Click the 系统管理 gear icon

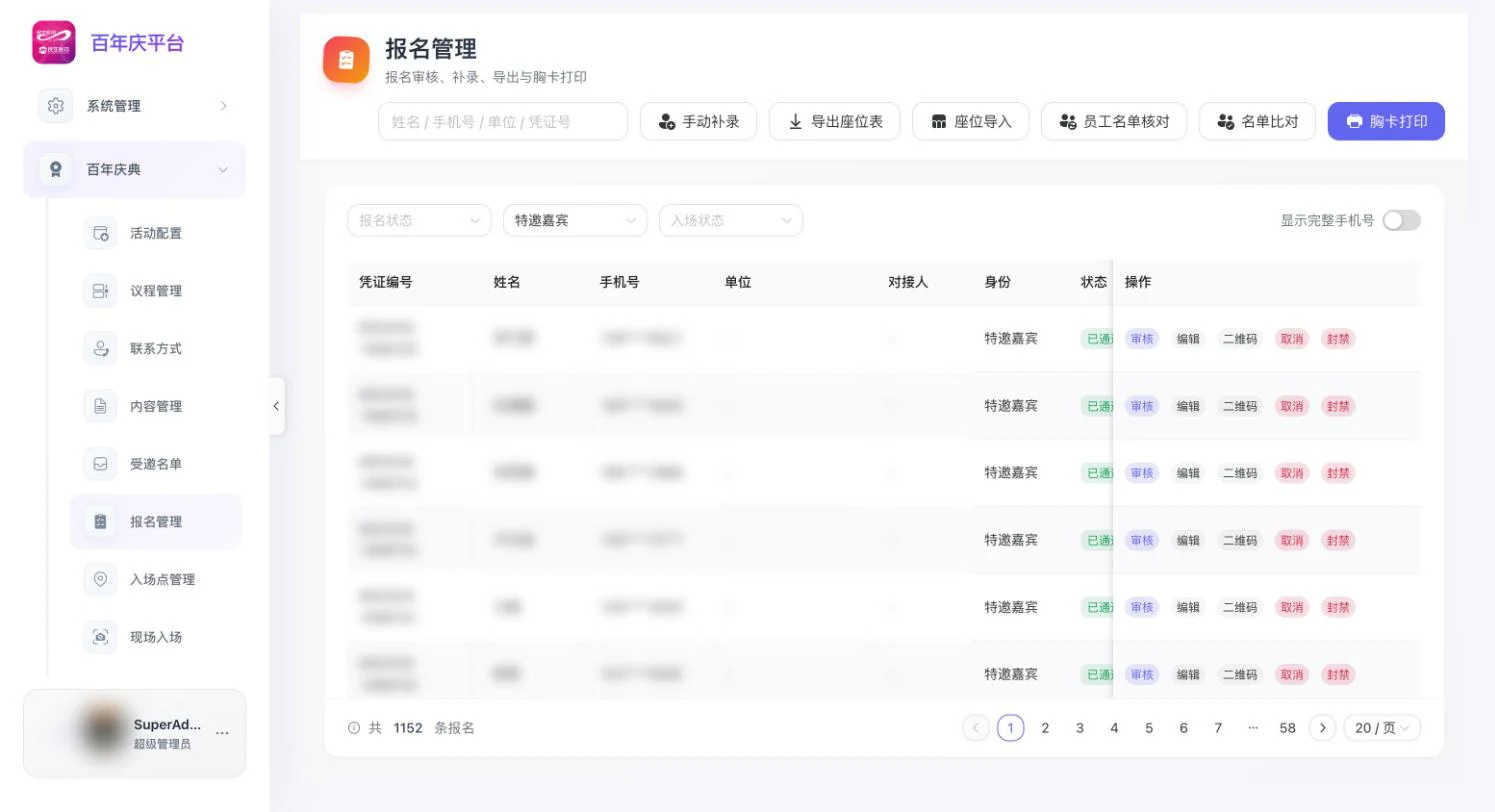pyautogui.click(x=56, y=106)
